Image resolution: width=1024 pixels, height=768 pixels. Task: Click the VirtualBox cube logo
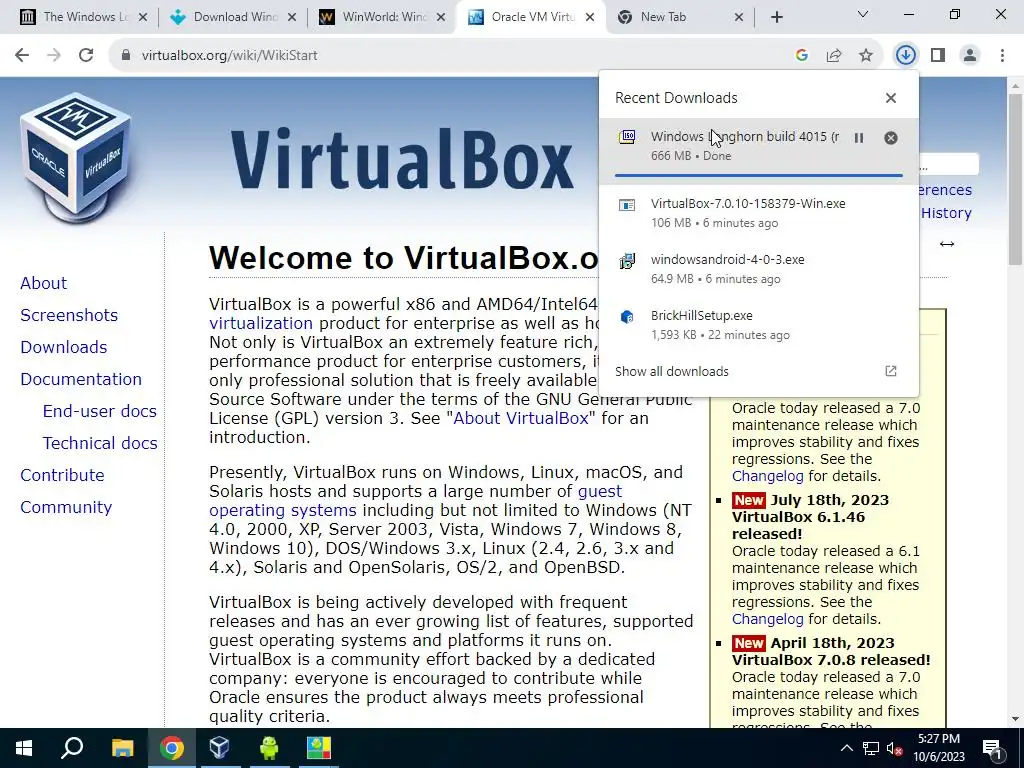[75, 158]
